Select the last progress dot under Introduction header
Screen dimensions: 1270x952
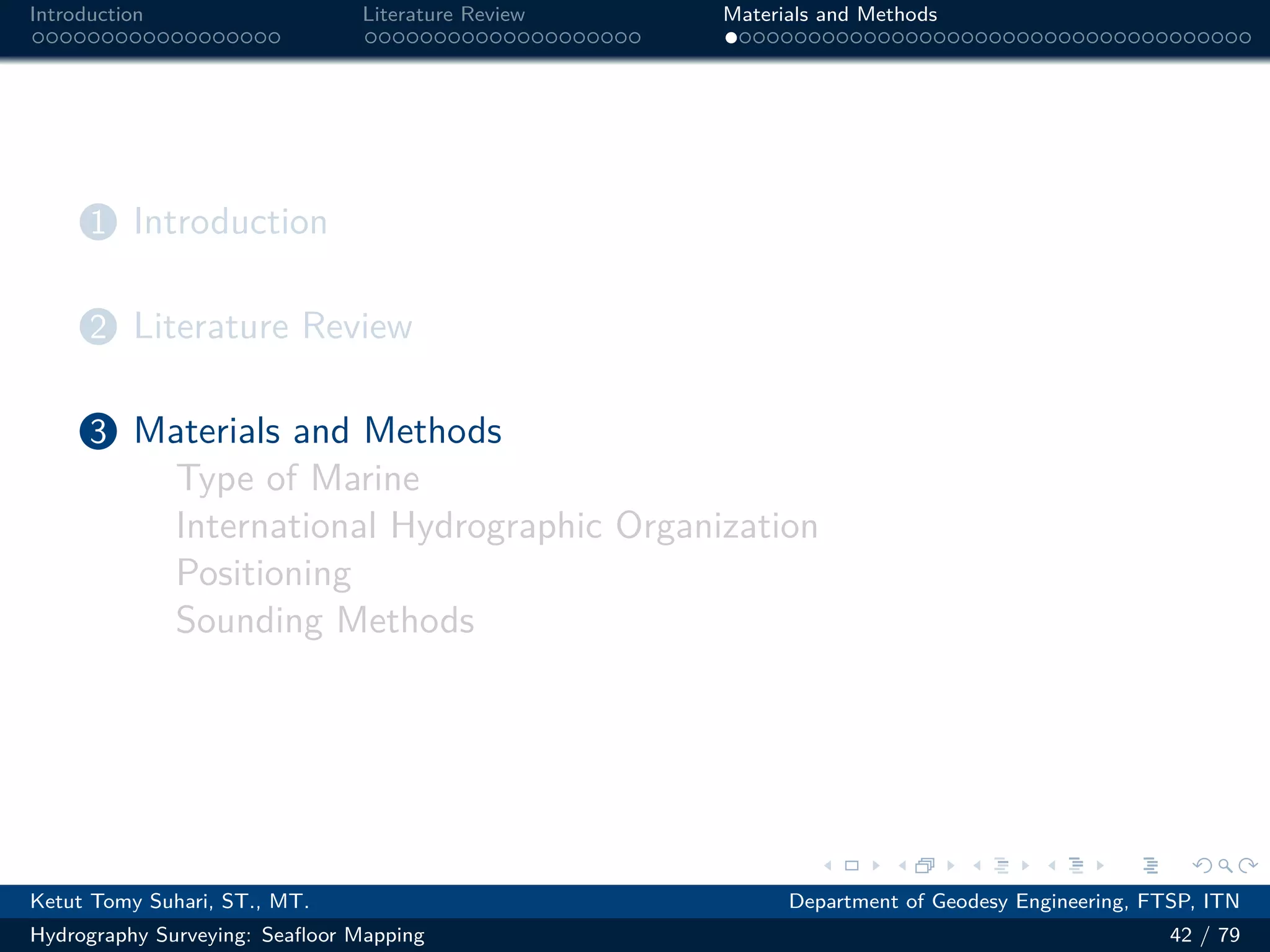[x=274, y=38]
